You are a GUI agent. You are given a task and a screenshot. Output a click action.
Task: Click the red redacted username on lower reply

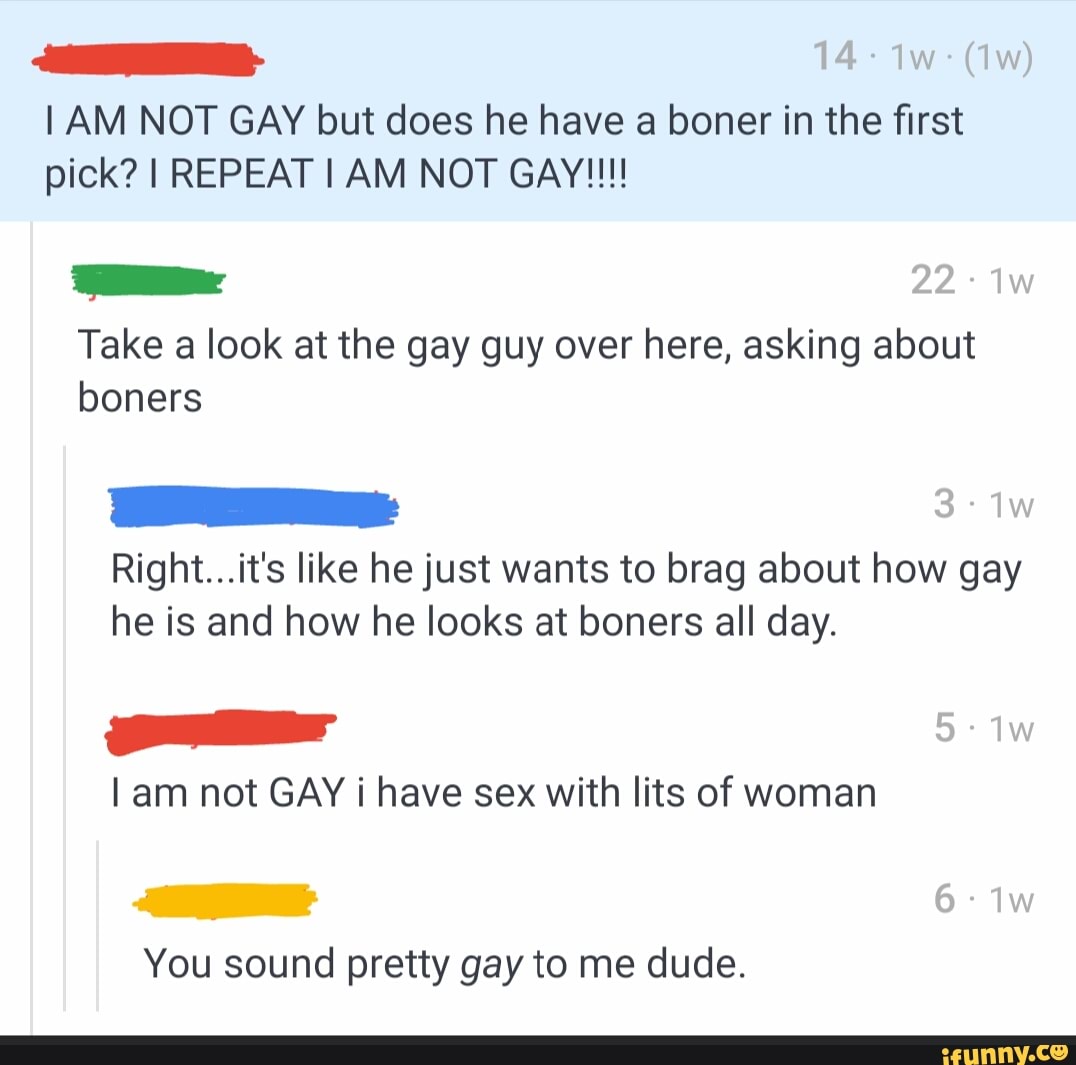[x=220, y=730]
